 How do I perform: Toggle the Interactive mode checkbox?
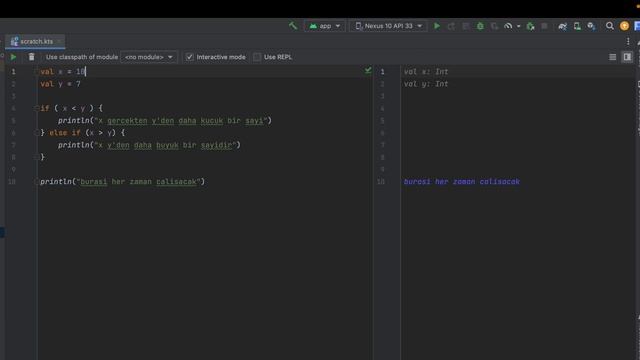[x=189, y=57]
